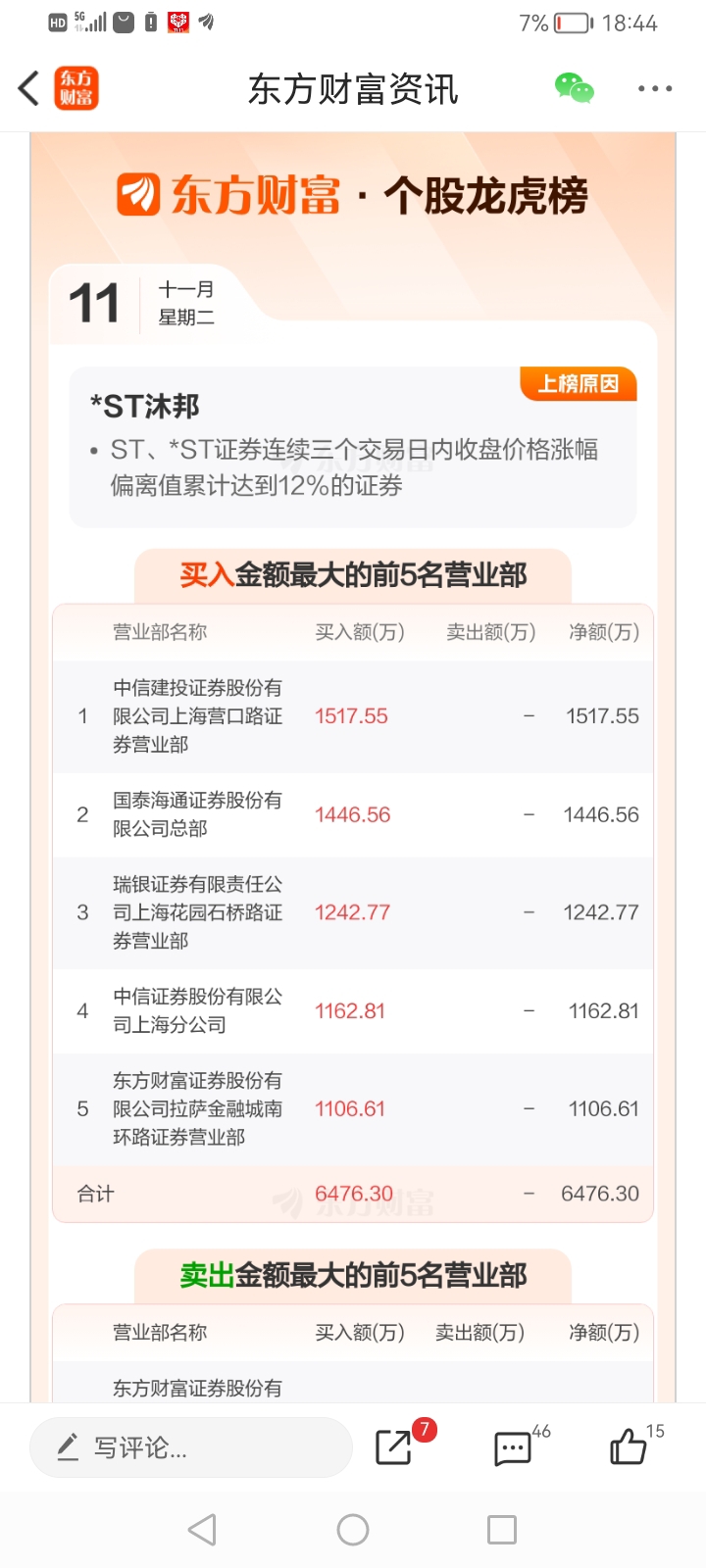Tap the 写评论 comment input field
Image resolution: width=706 pixels, height=1568 pixels.
click(190, 1446)
